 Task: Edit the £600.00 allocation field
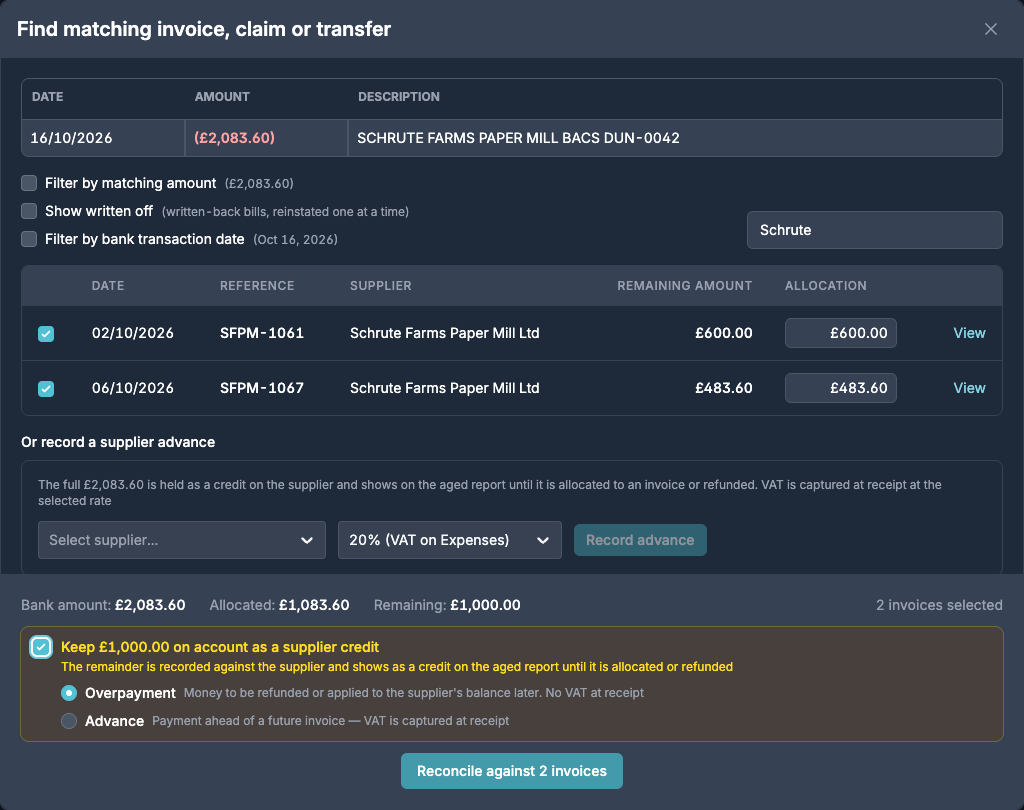pos(840,333)
